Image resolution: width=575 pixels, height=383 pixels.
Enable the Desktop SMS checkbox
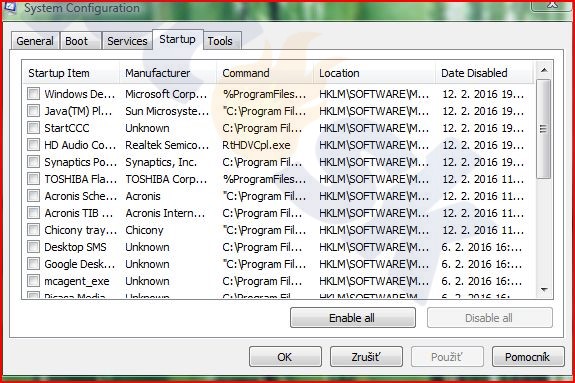pos(33,247)
